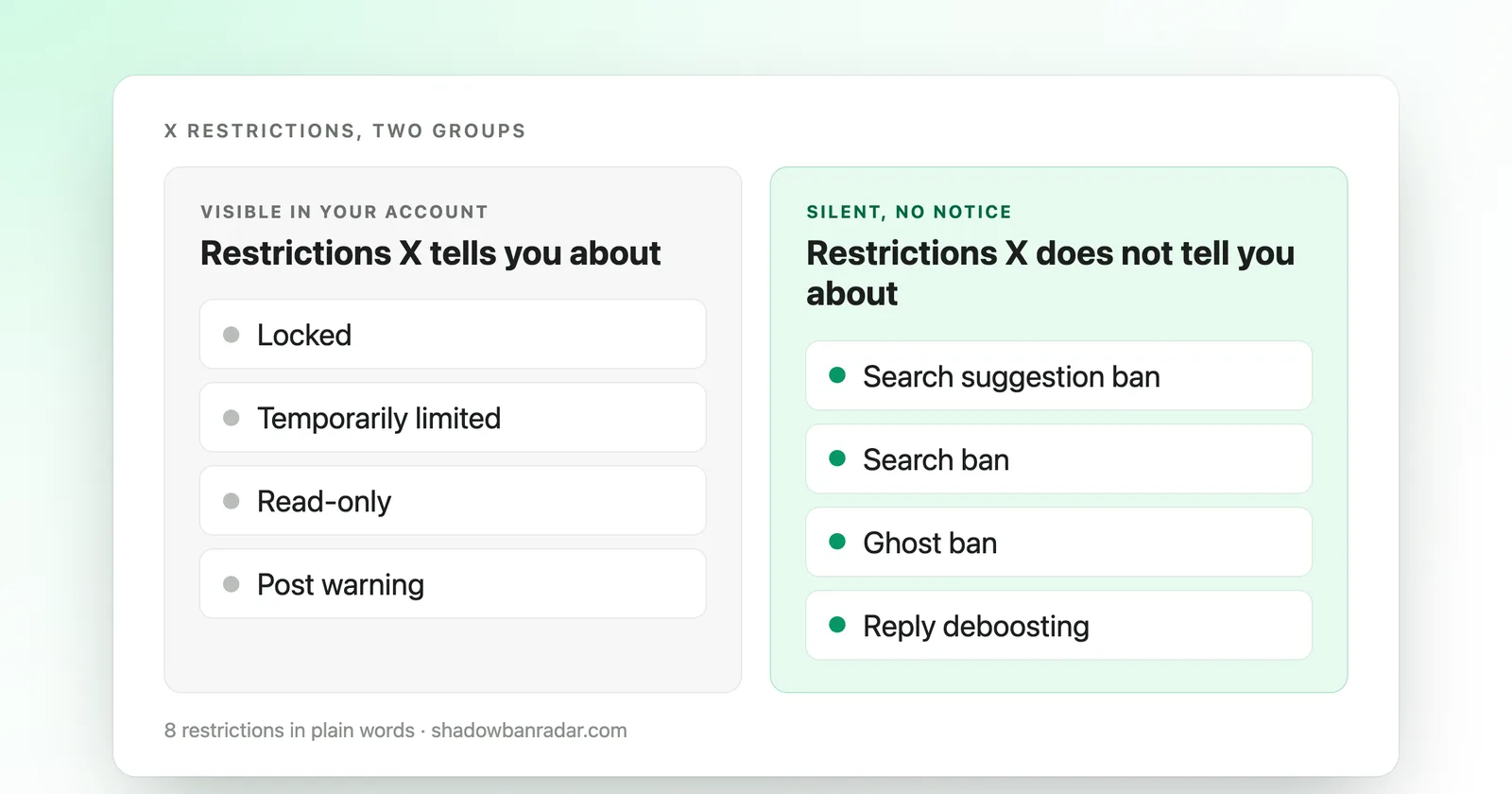Click the "X RESTRICTIONS, TWO GROUPS" title
Image resolution: width=1512 pixels, height=794 pixels.
[x=345, y=130]
